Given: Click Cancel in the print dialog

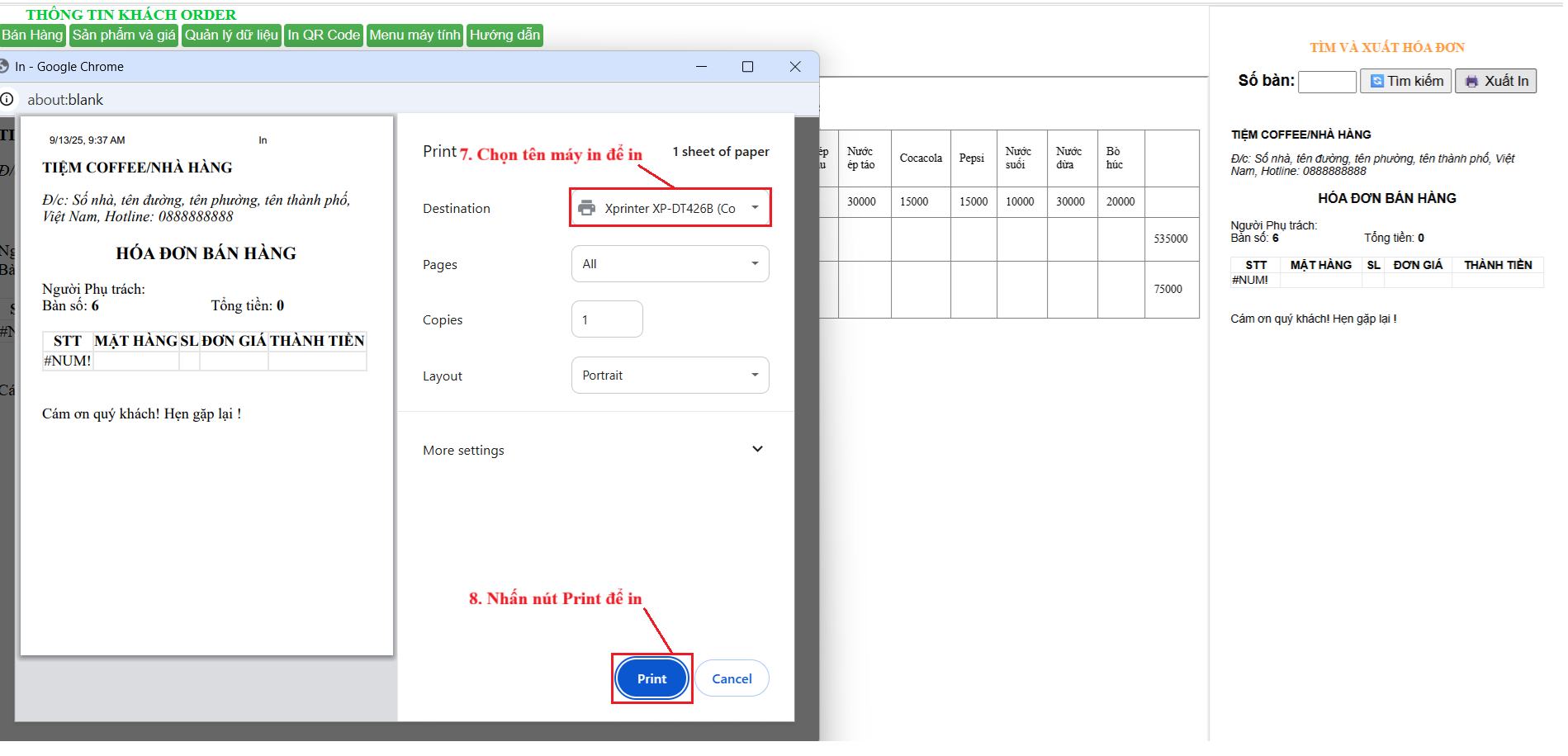Looking at the screenshot, I should pos(732,678).
